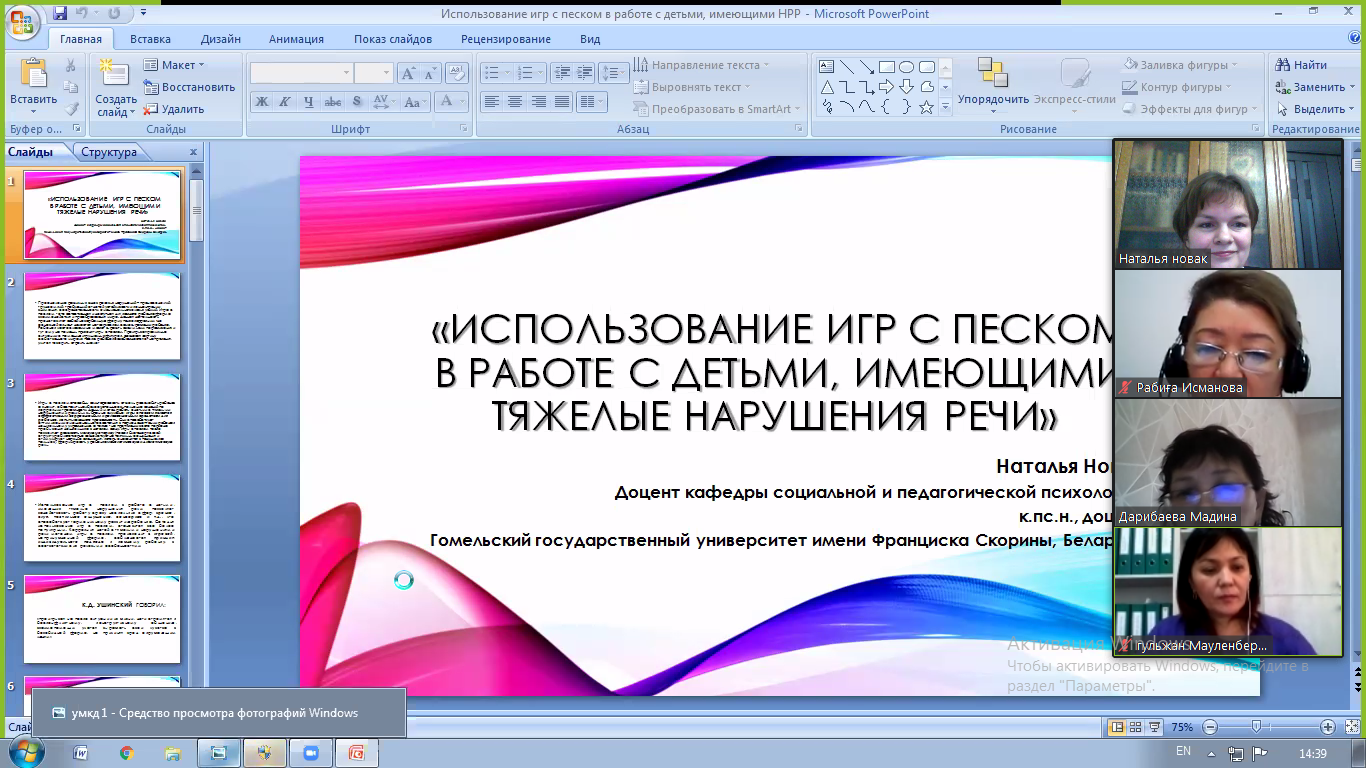
Task: Increase font size with the large A
Action: pyautogui.click(x=408, y=73)
